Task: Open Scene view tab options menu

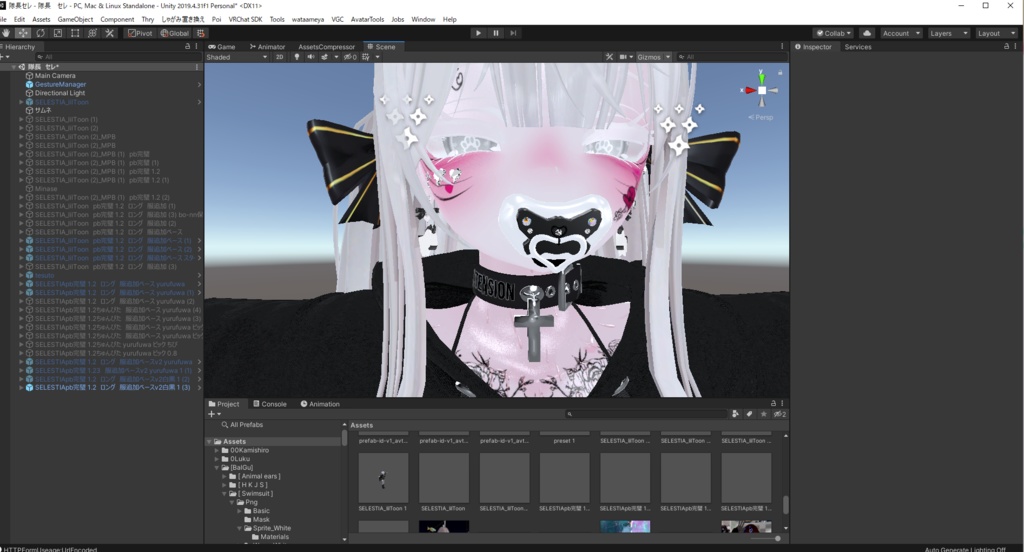Action: point(782,46)
